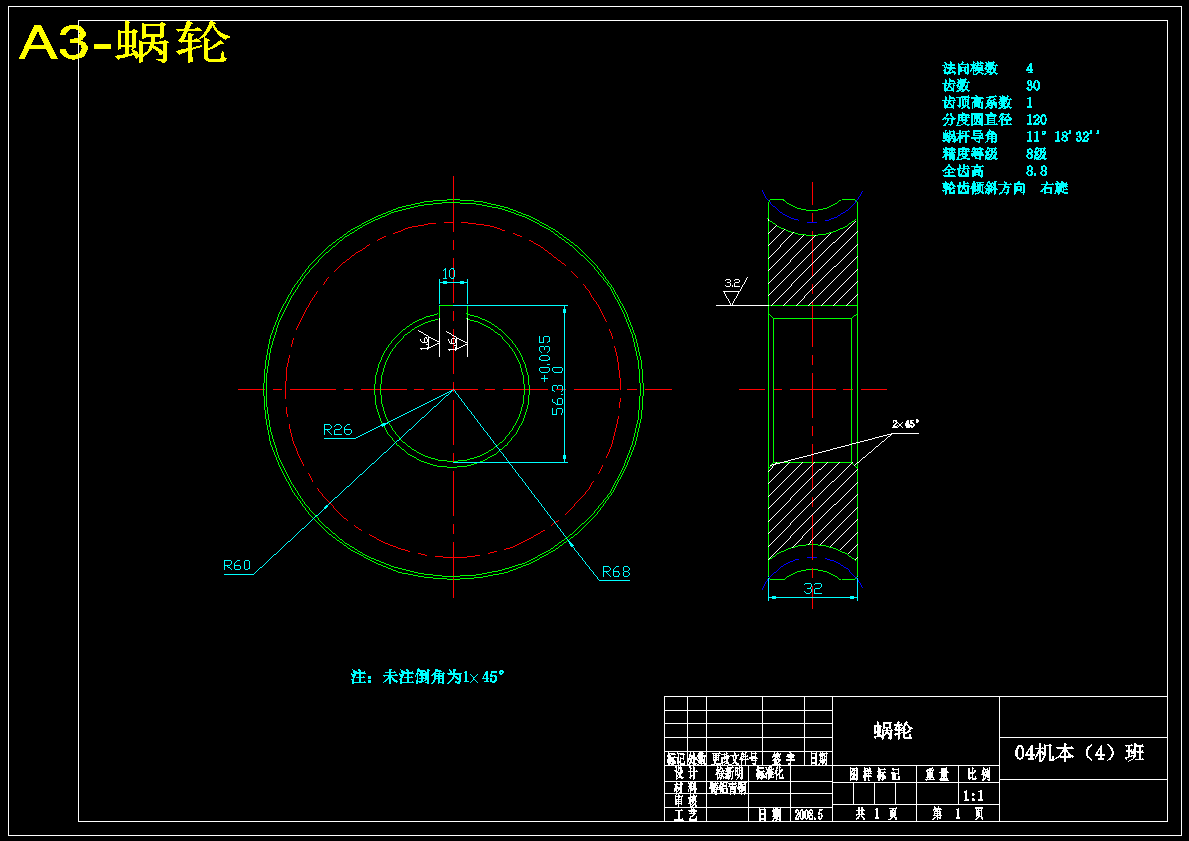Screen dimensions: 1189x841
Task: Pick the "分度圆直径" parameter label
Action: tap(977, 120)
